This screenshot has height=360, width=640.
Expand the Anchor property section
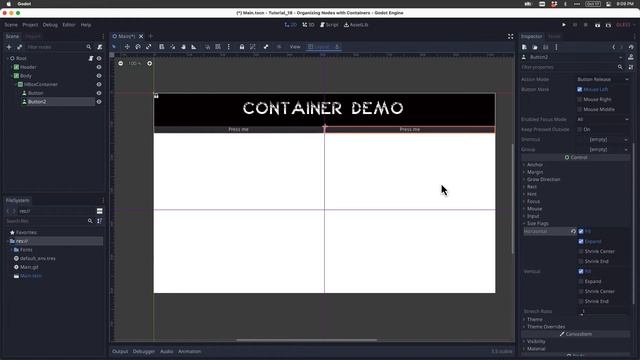(x=535, y=164)
